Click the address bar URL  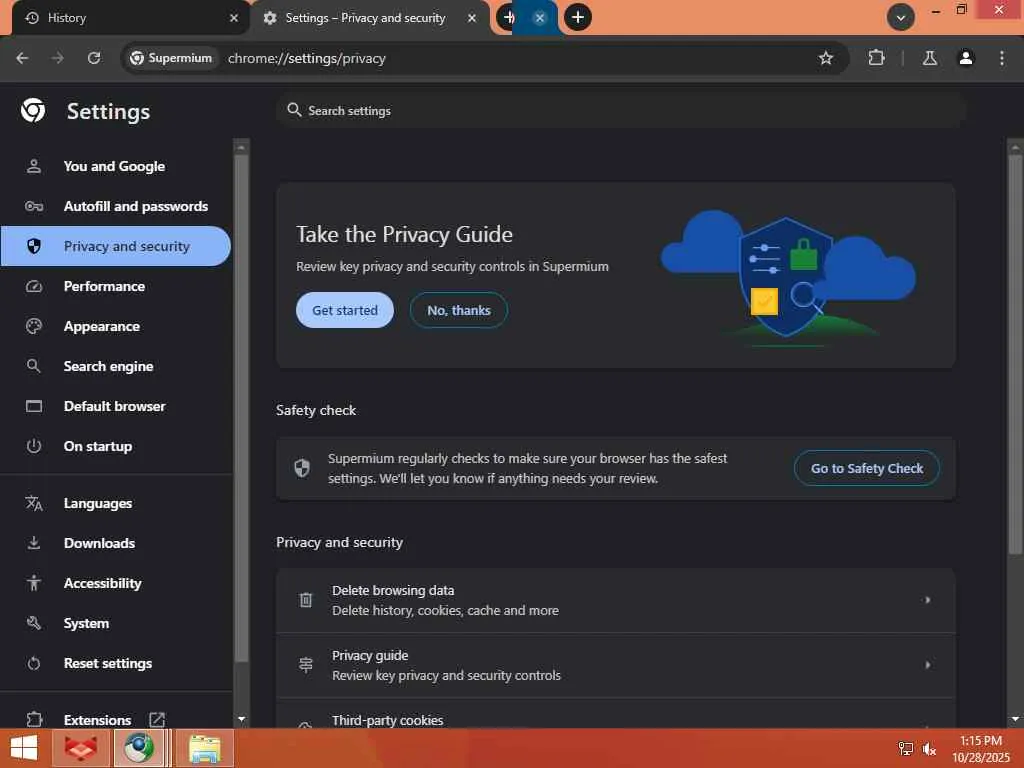tap(307, 58)
